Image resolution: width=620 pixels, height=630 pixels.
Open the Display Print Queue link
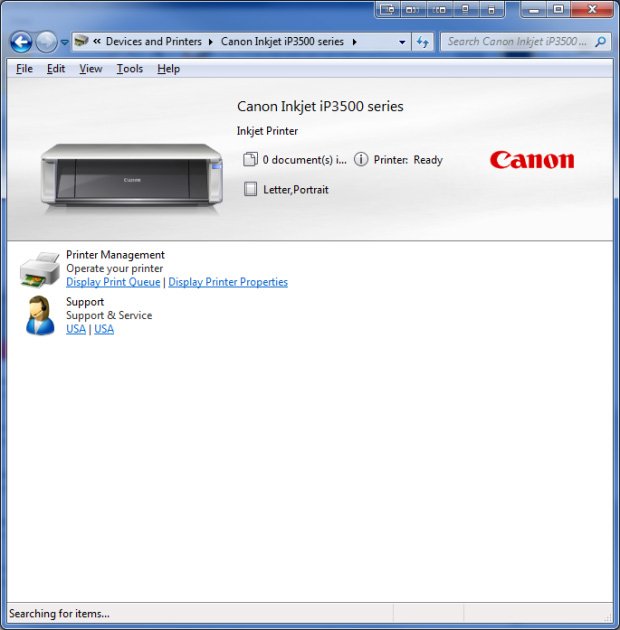click(x=113, y=282)
